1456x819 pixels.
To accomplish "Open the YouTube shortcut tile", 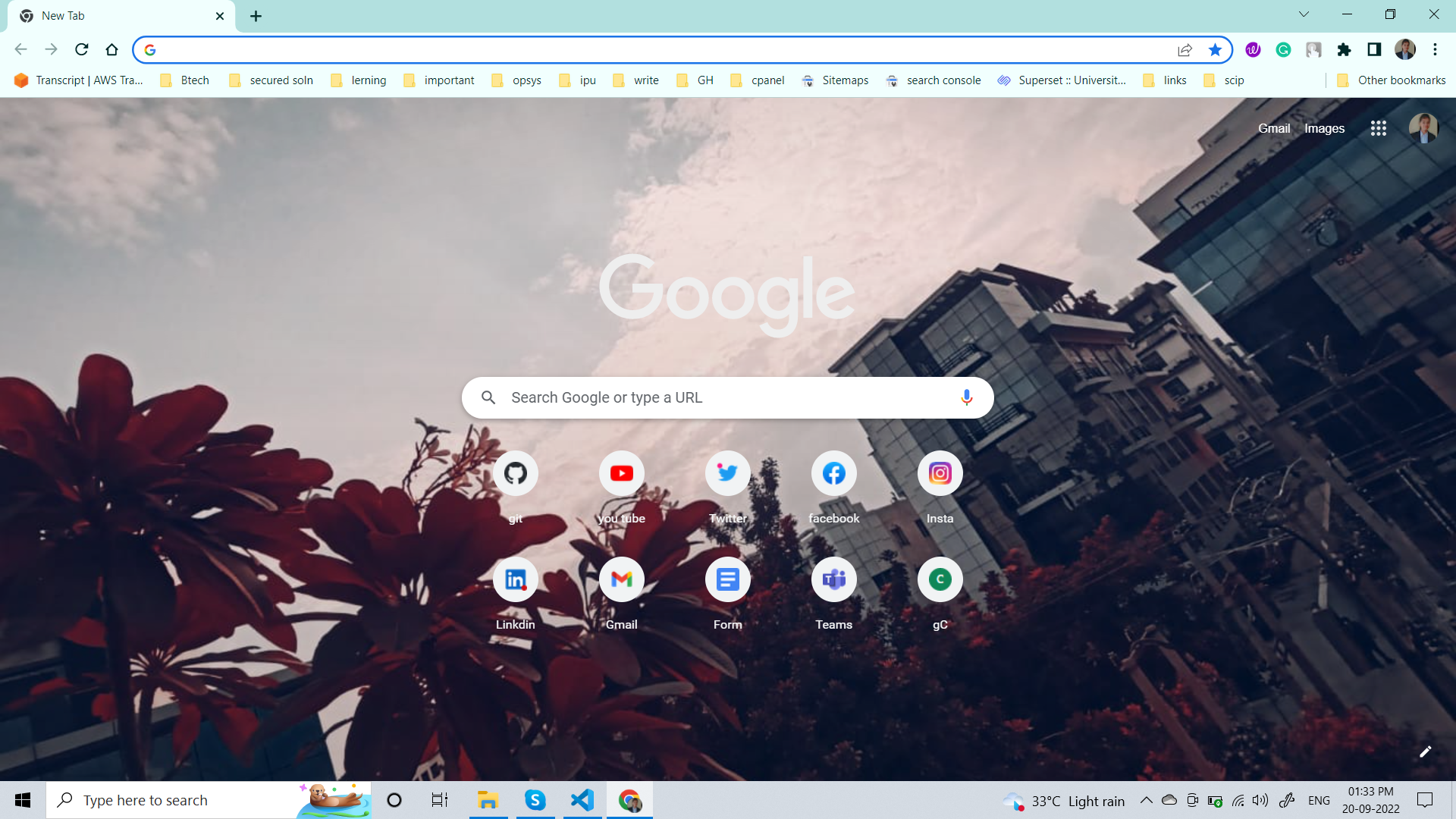I will pyautogui.click(x=622, y=474).
